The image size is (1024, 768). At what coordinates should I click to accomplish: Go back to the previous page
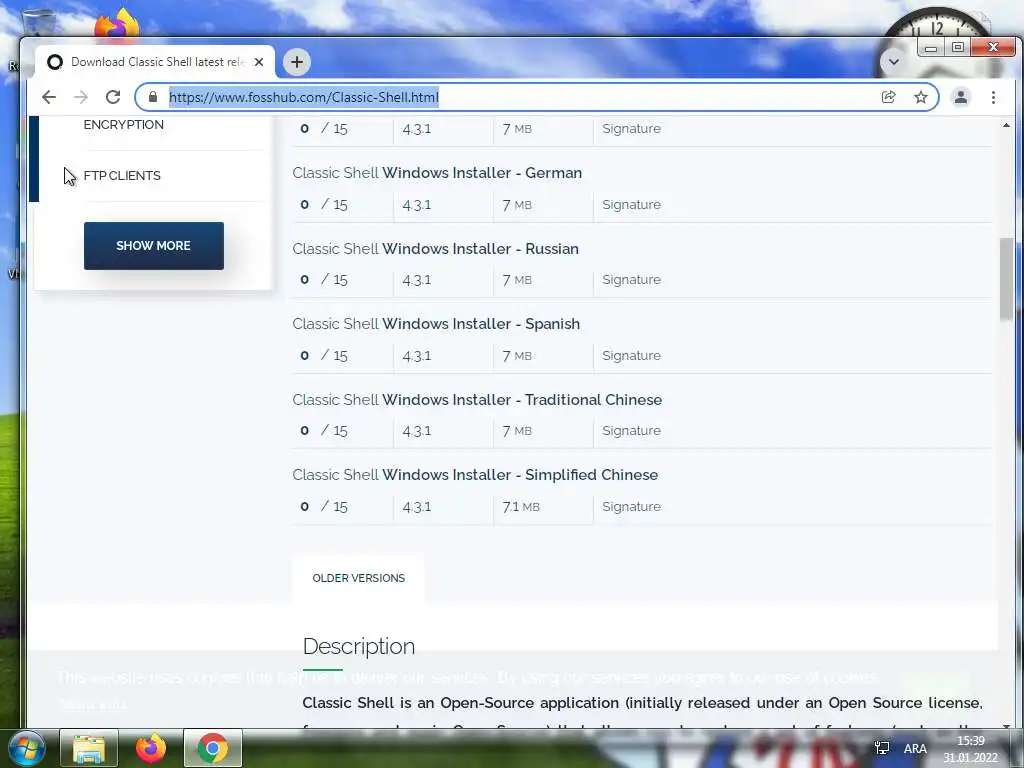[49, 97]
